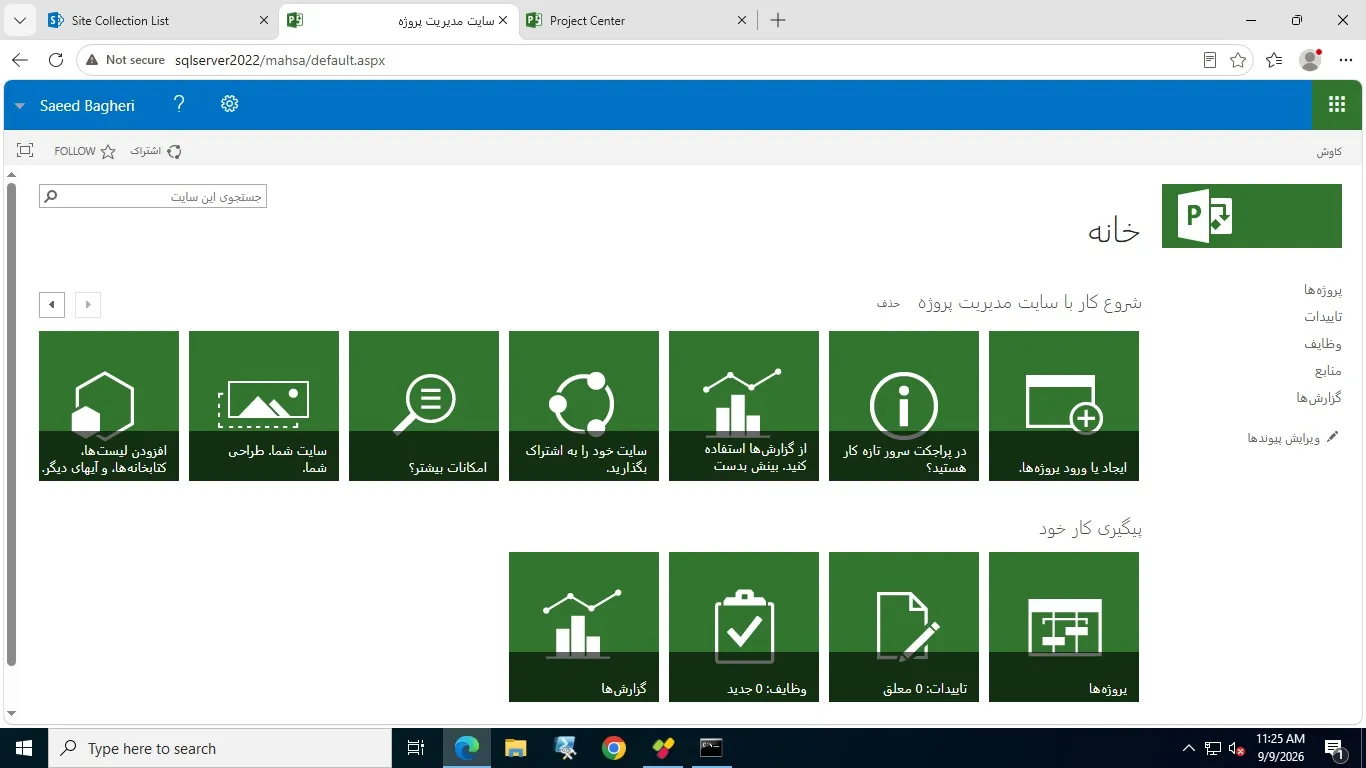Open the پروژه‌ها tracking tile
The image size is (1366, 768).
(x=1064, y=627)
